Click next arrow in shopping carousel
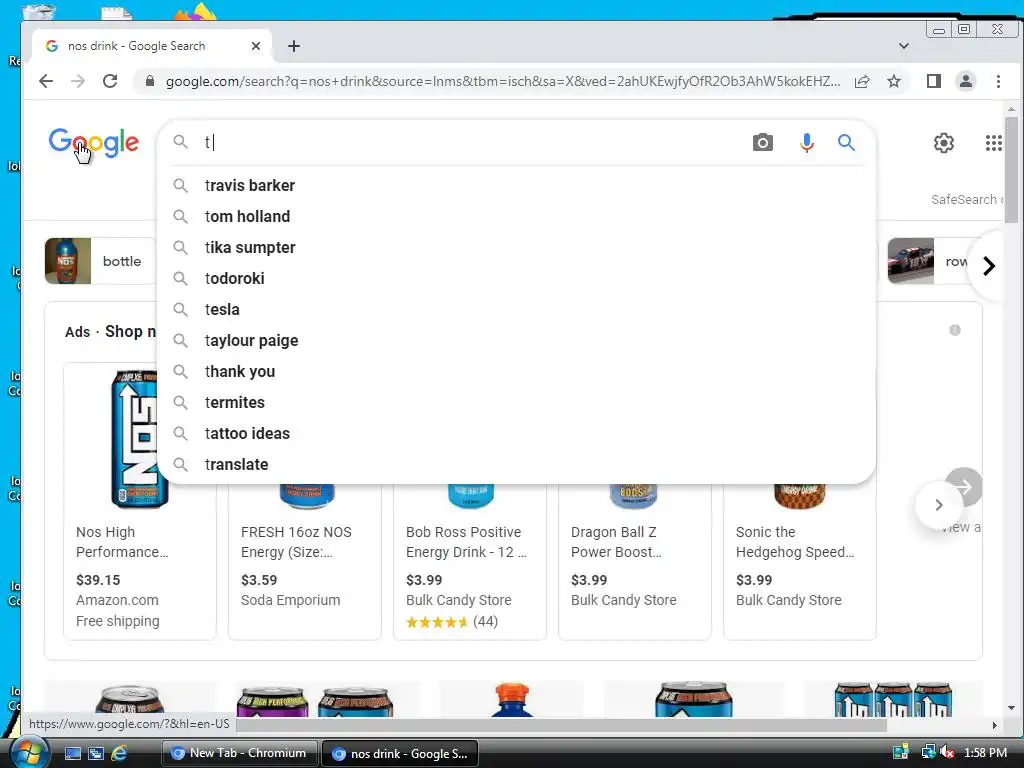The width and height of the screenshot is (1024, 768). coord(938,505)
